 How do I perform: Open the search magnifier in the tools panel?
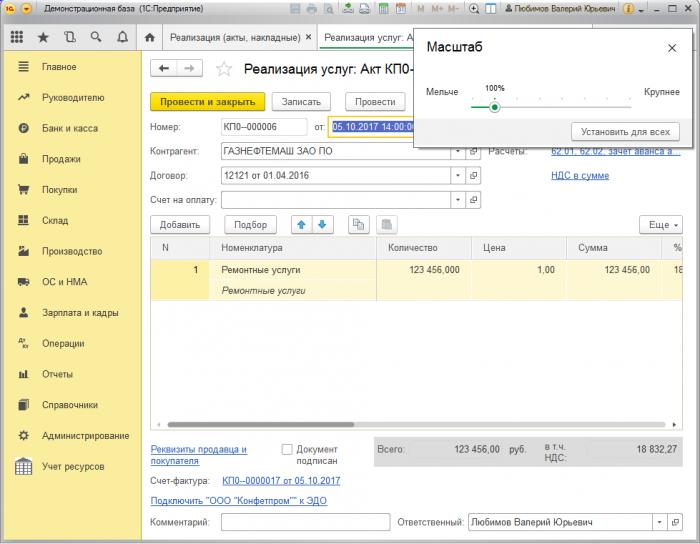click(96, 37)
